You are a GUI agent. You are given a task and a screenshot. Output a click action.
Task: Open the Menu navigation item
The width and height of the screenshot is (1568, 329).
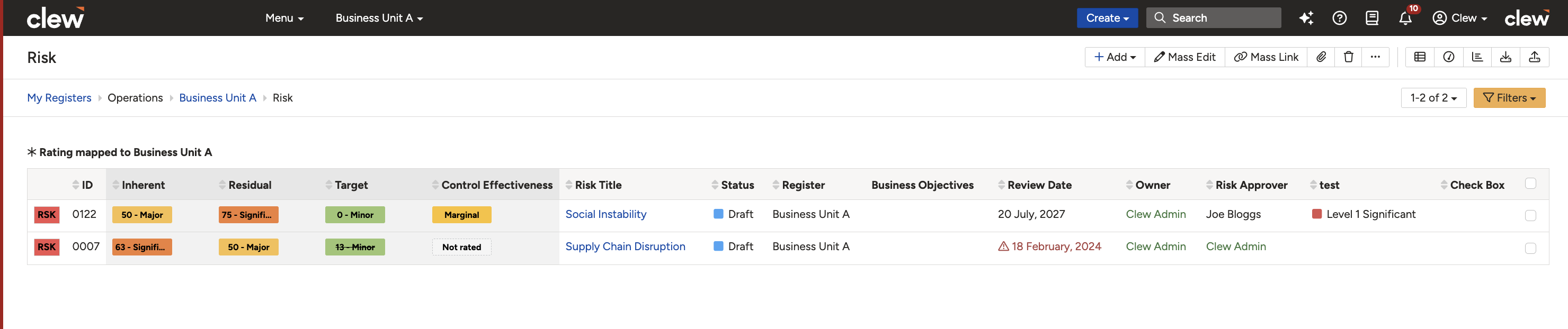click(284, 18)
